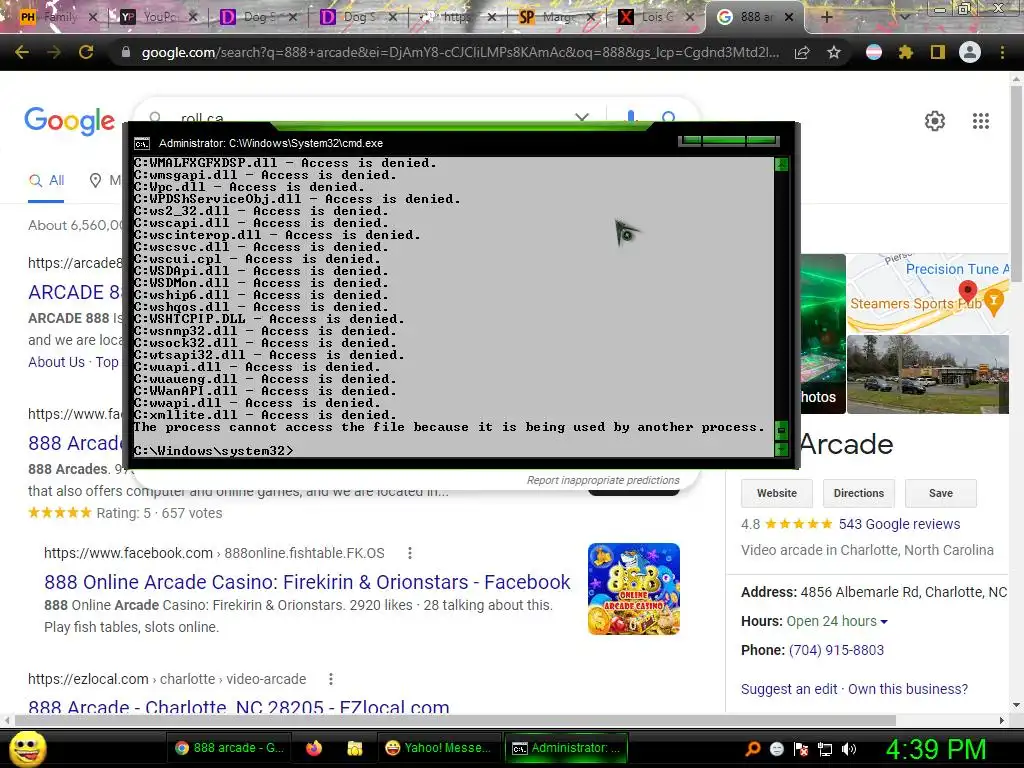Expand the tab search chevron in Chrome

904,17
